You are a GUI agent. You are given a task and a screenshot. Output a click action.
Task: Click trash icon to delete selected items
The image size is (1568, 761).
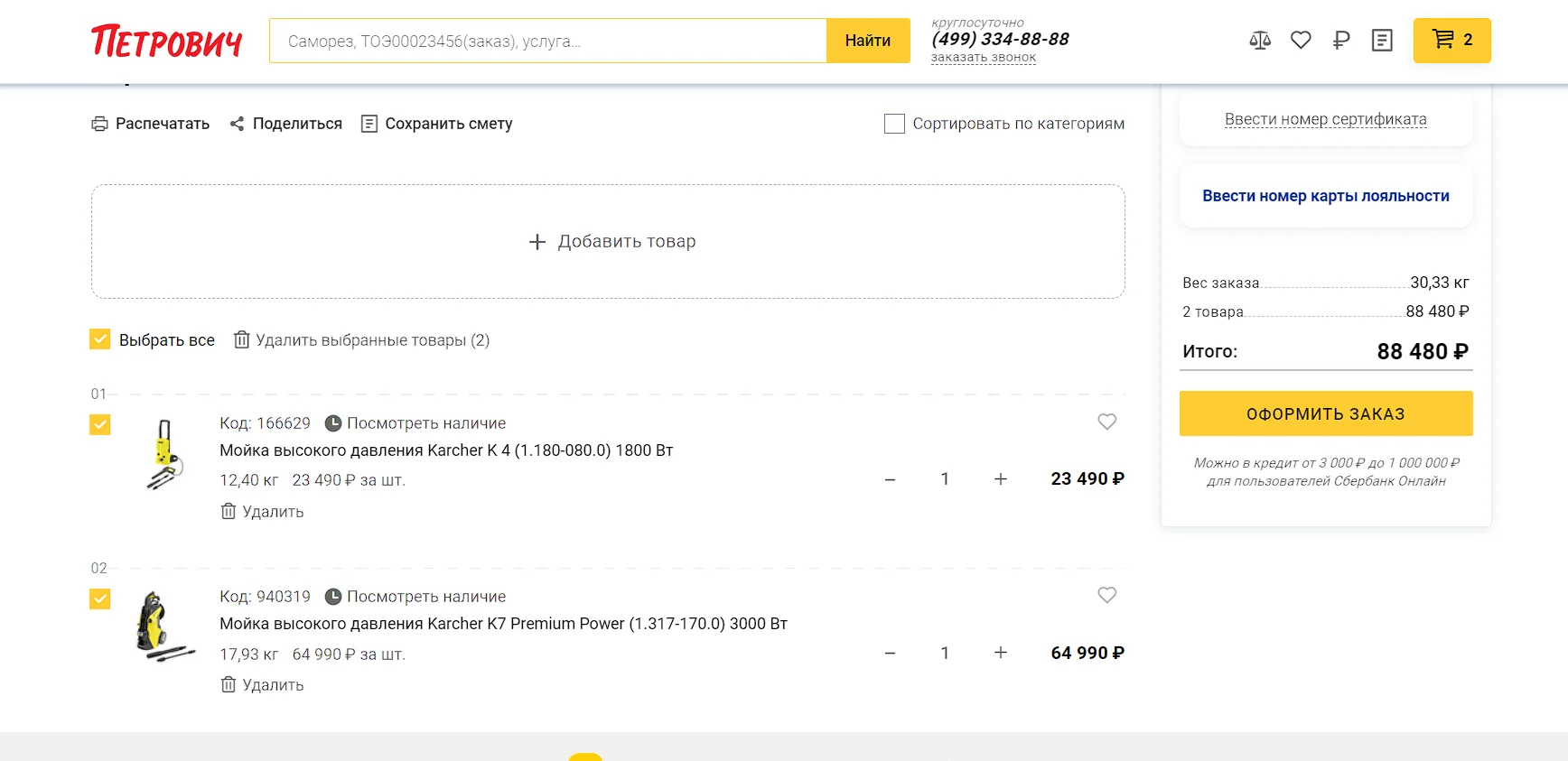tap(241, 339)
